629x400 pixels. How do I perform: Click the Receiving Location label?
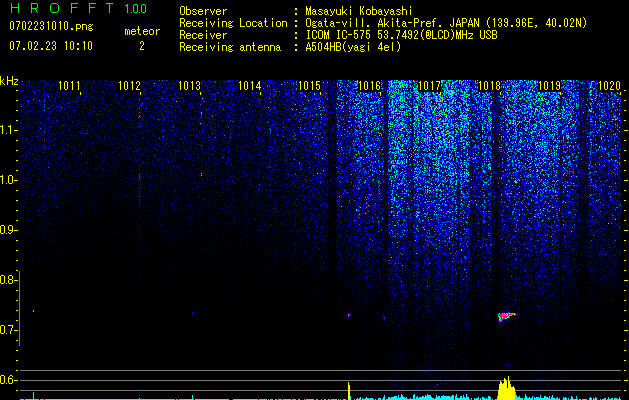233,23
